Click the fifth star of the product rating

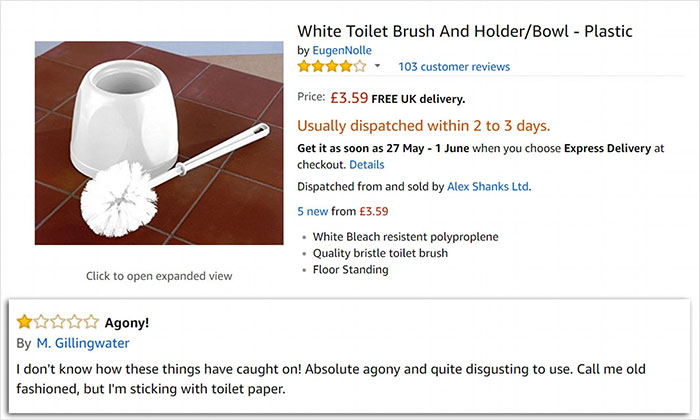[x=360, y=67]
